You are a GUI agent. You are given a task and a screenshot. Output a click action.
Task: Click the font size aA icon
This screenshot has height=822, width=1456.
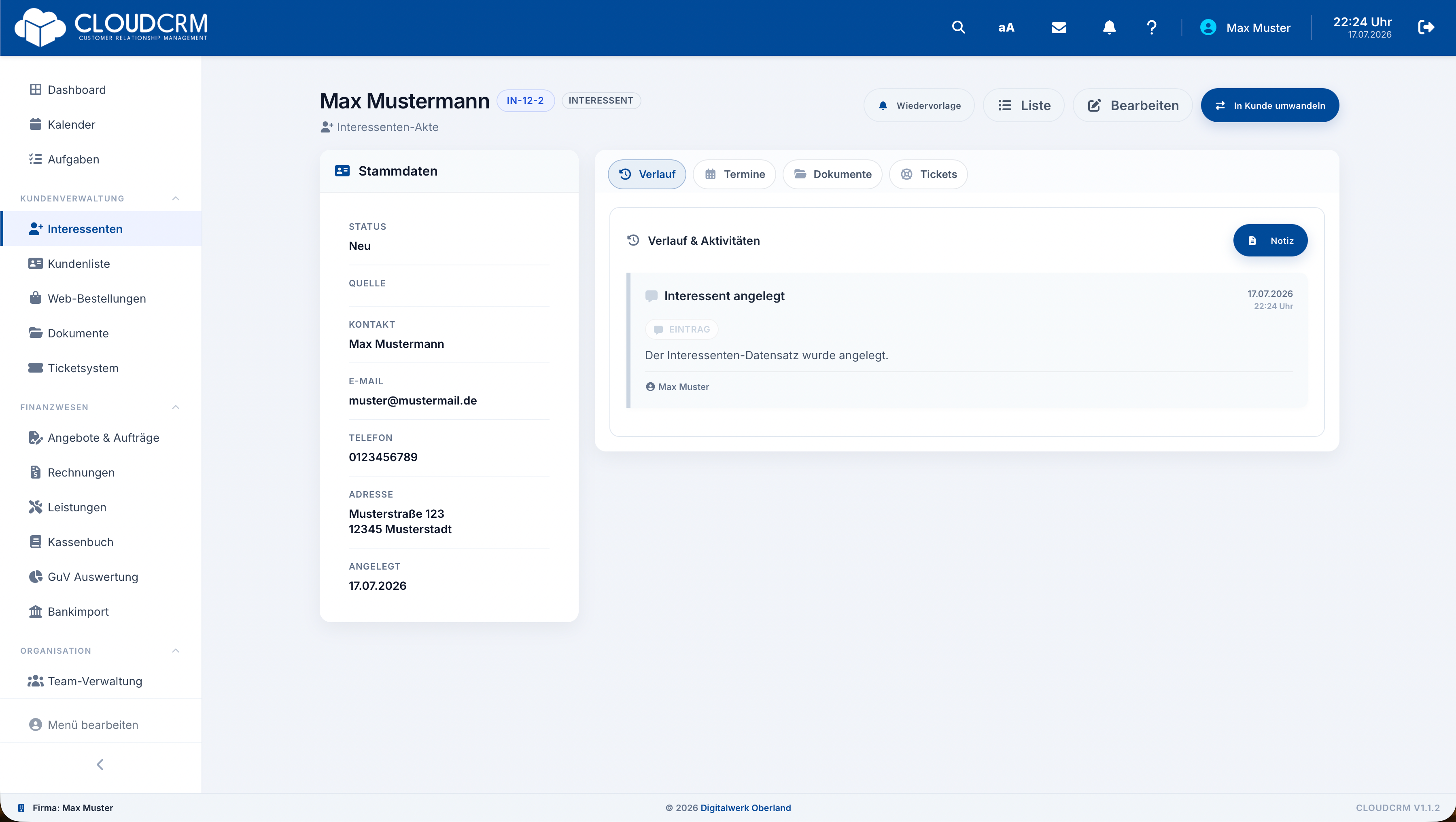[x=1006, y=27]
